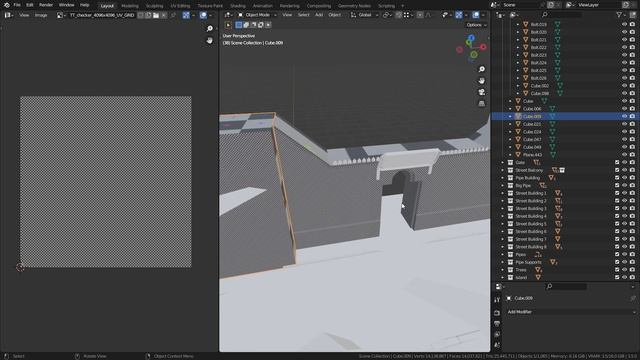
Task: Click the zoom magnifier icon in the 3D viewport
Action: click(x=482, y=69)
